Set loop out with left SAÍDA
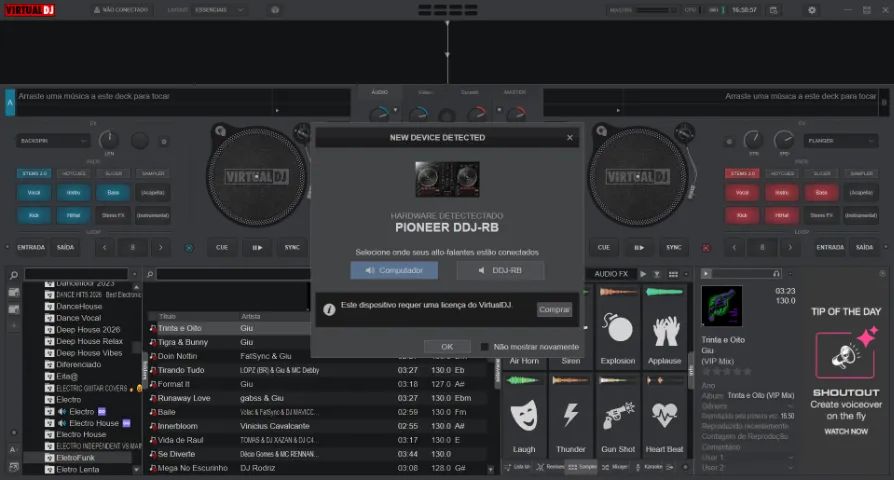Screen dimensions: 894x480 point(66,247)
